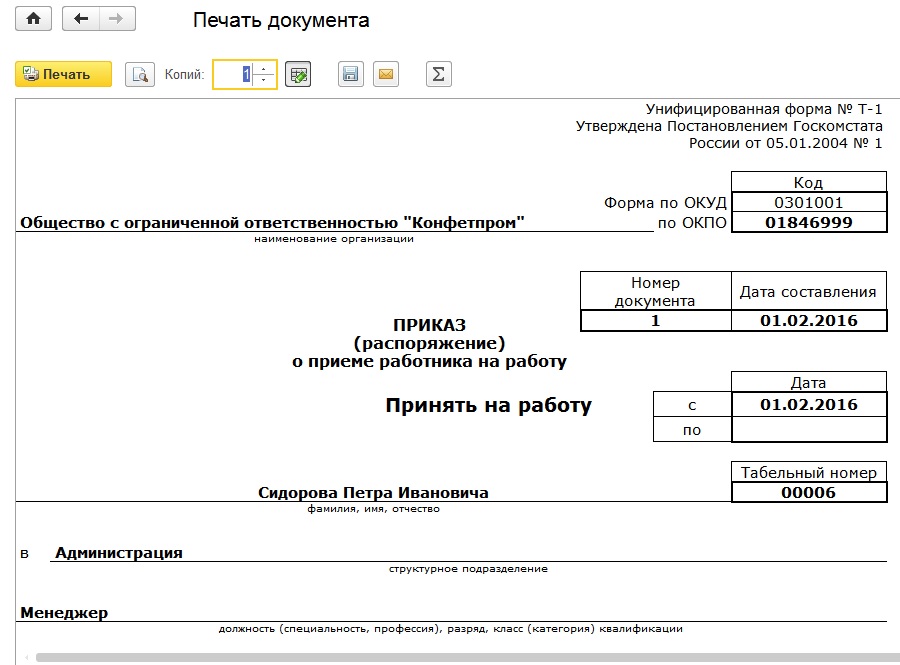Navigate forward with the right arrow

pos(117,19)
